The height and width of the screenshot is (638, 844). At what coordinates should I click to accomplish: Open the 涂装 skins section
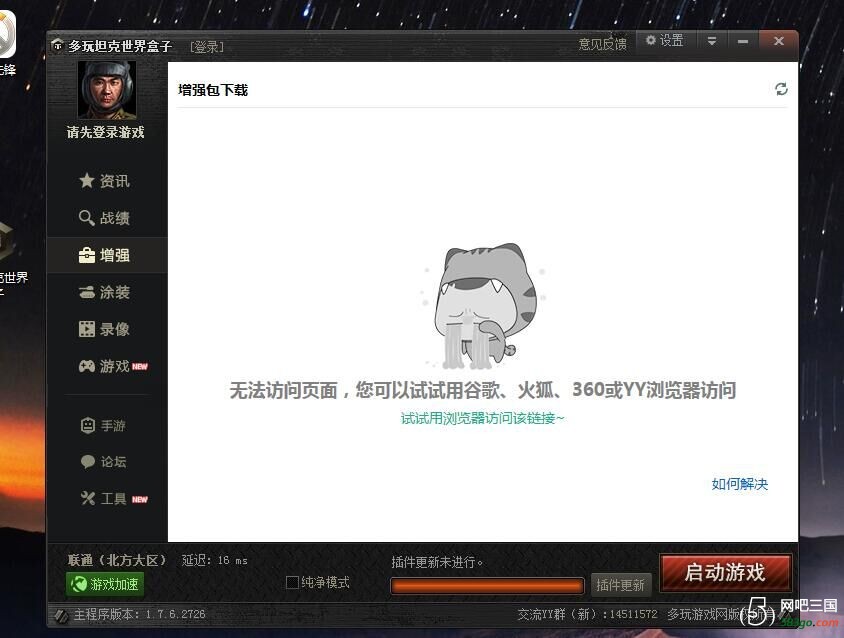(104, 292)
